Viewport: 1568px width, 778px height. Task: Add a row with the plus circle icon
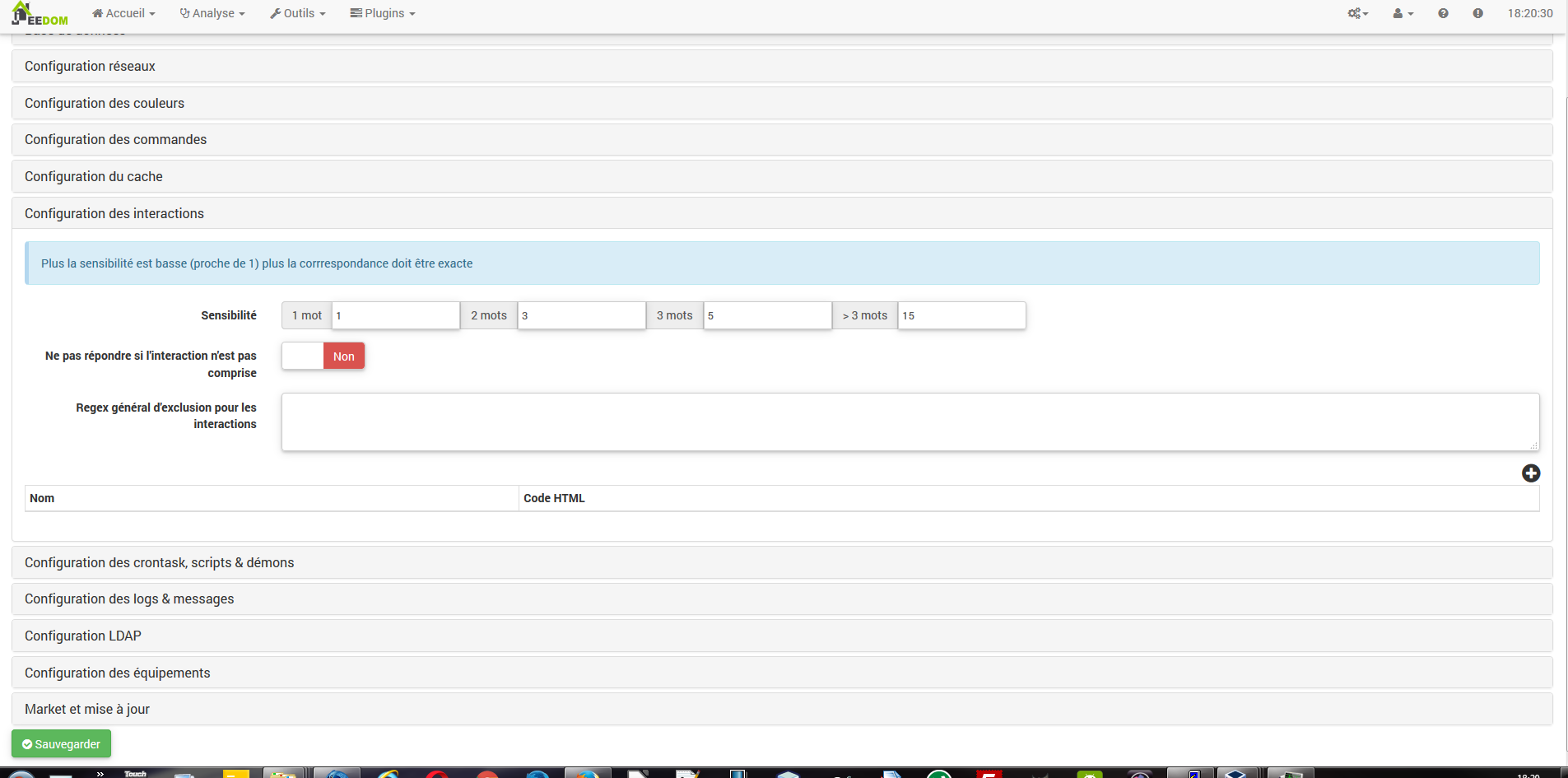point(1530,473)
